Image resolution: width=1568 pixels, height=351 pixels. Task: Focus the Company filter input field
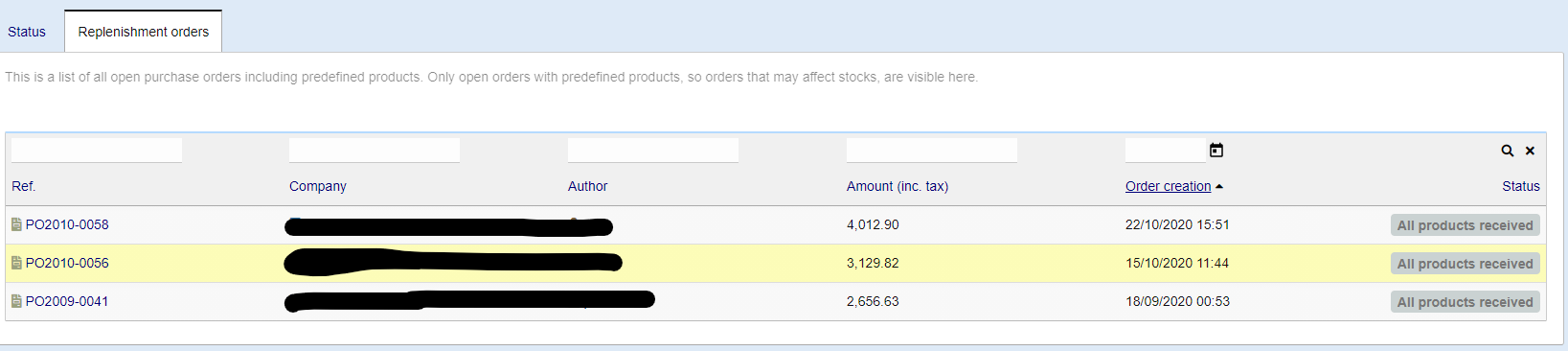pos(375,150)
